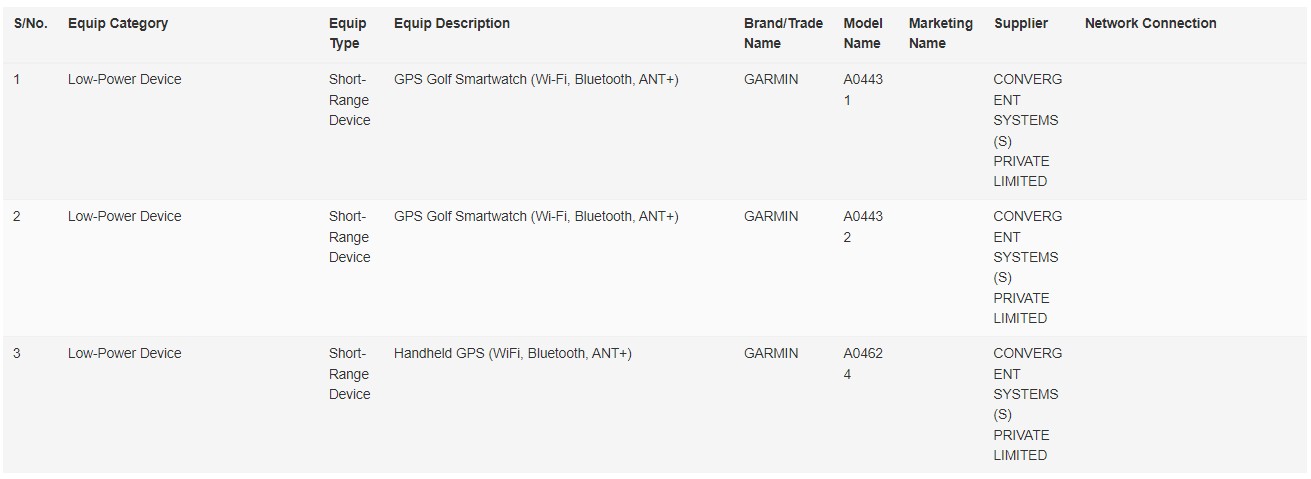This screenshot has width=1311, height=479.
Task: Click the Supplier column header
Action: [x=1021, y=23]
